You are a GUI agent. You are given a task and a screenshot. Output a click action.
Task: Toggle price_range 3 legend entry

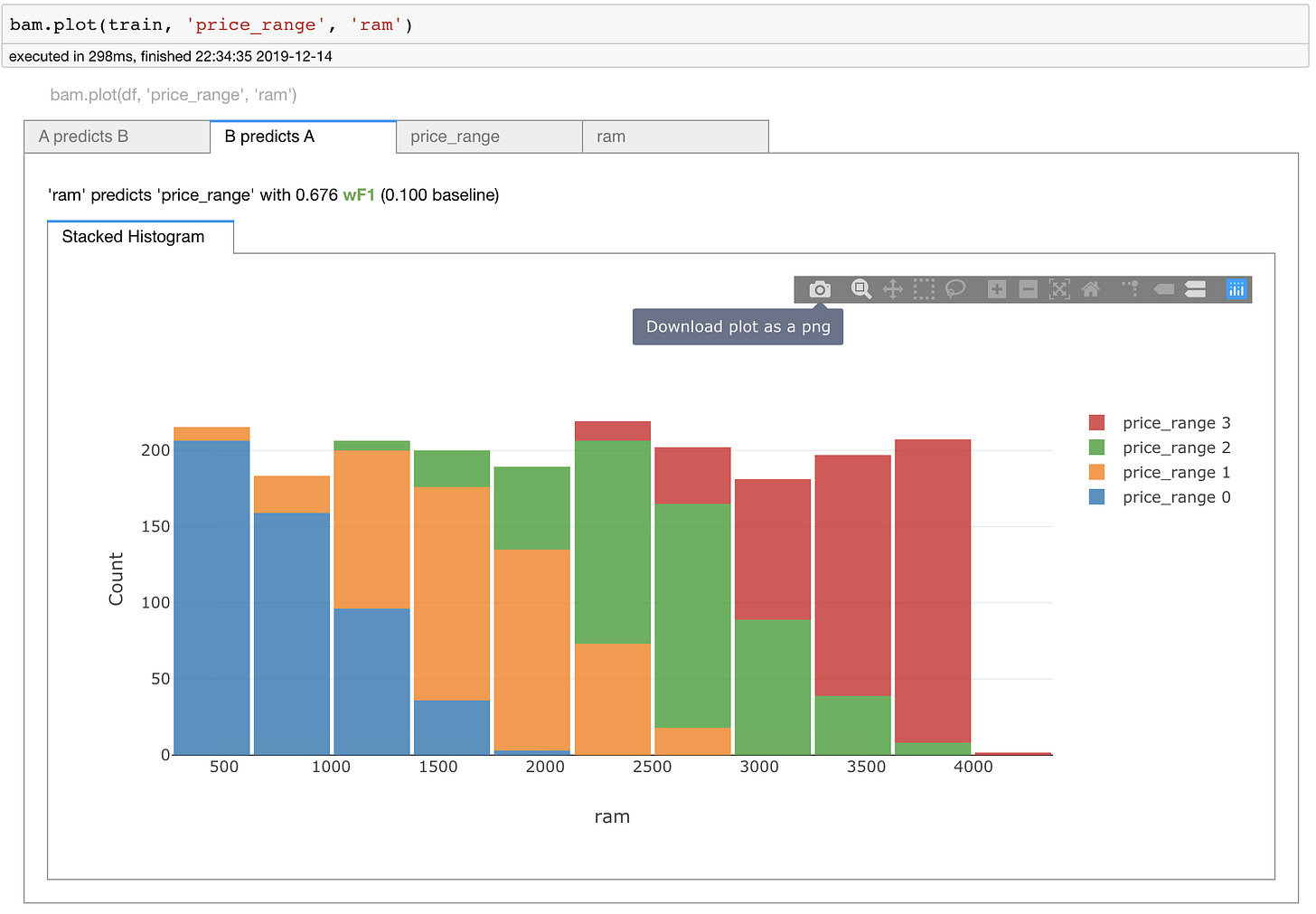click(1160, 423)
